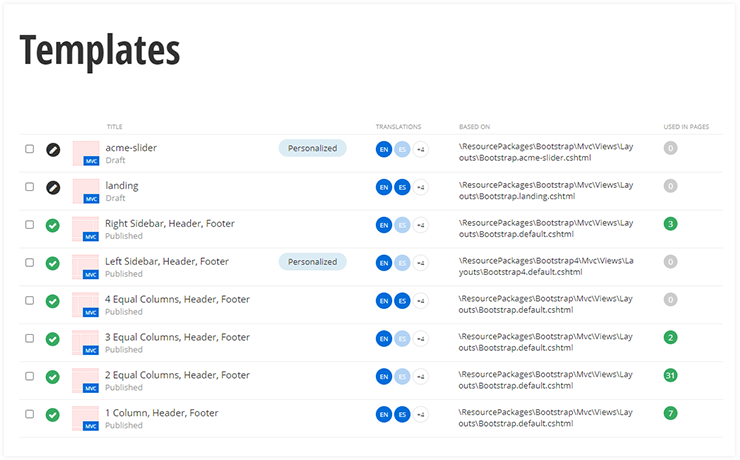
Task: Click published checkmark icon for 1 Column template
Action: [x=53, y=414]
